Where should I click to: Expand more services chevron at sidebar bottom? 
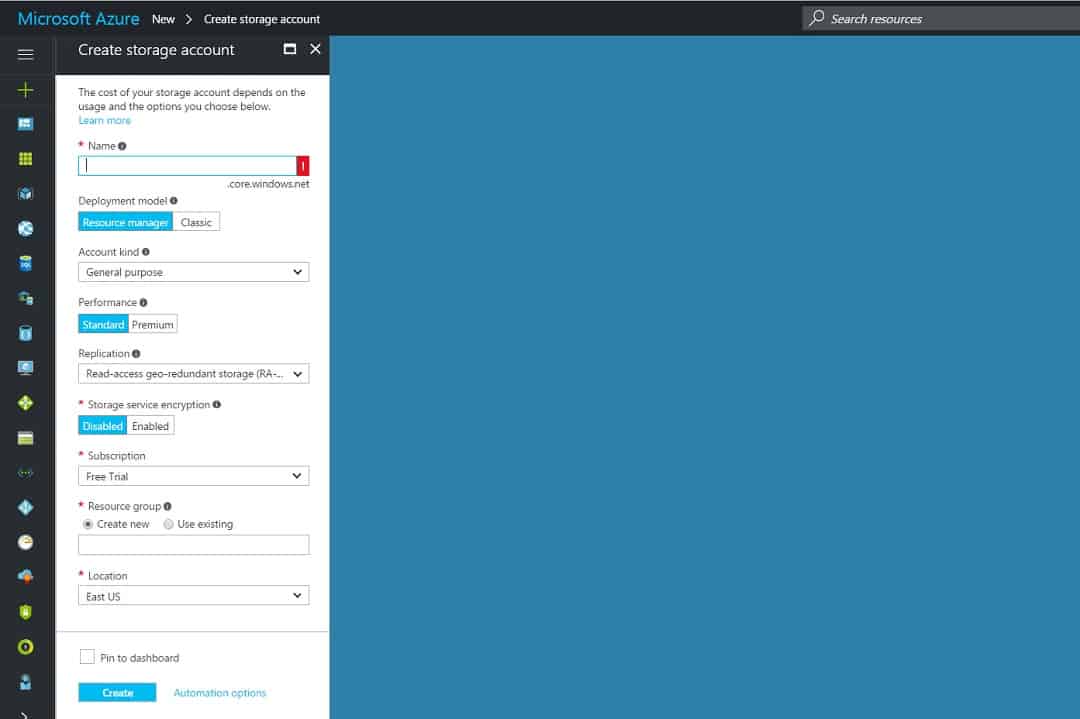[x=25, y=714]
